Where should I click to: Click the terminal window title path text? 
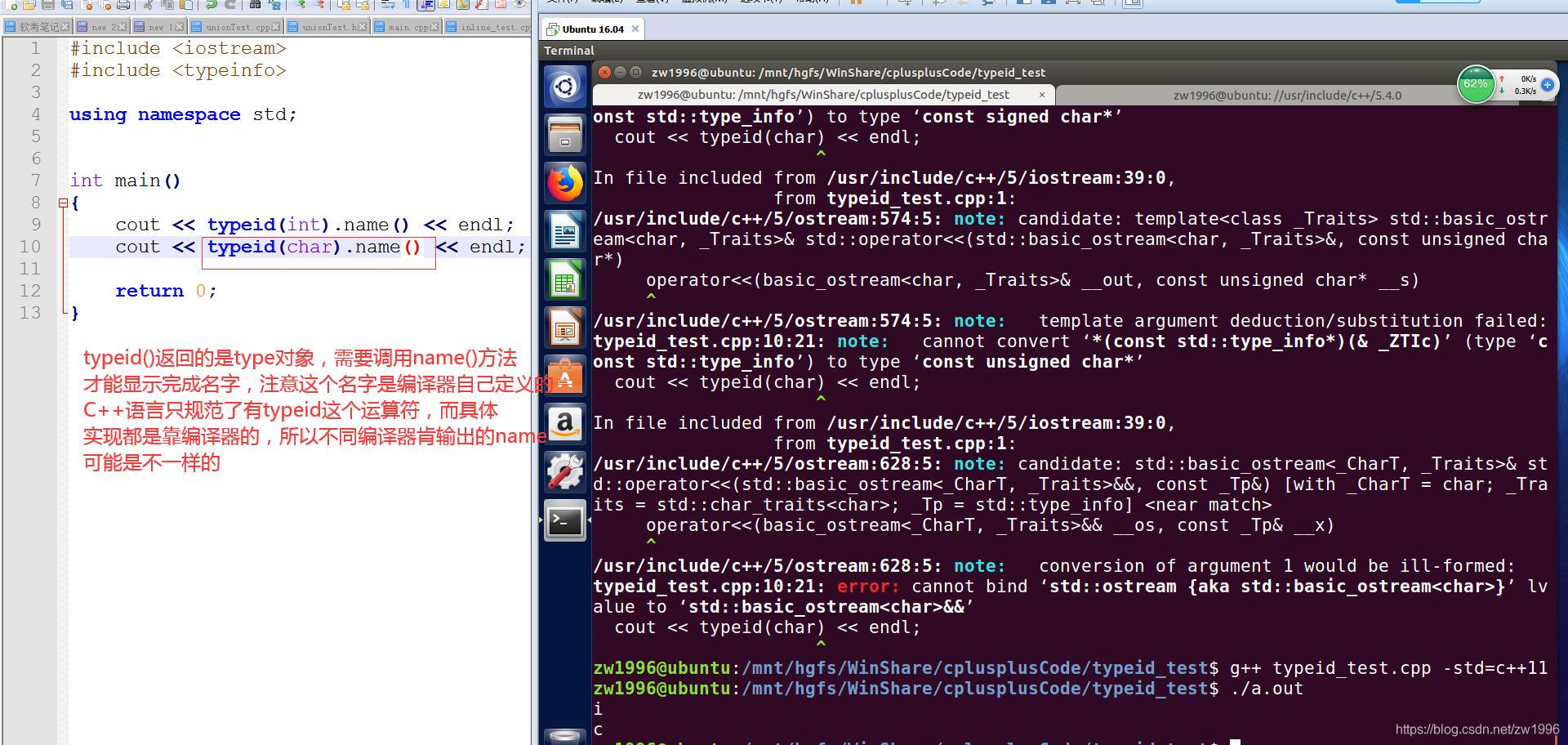[x=848, y=72]
